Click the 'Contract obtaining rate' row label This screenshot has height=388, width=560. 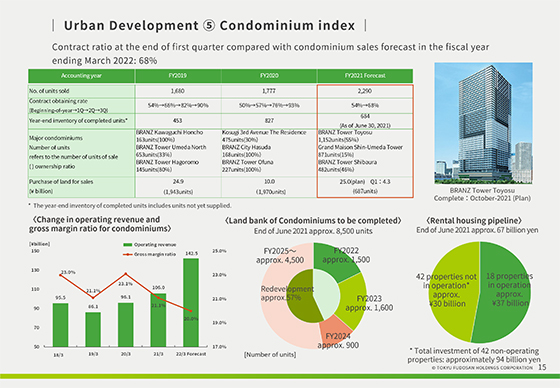click(58, 101)
